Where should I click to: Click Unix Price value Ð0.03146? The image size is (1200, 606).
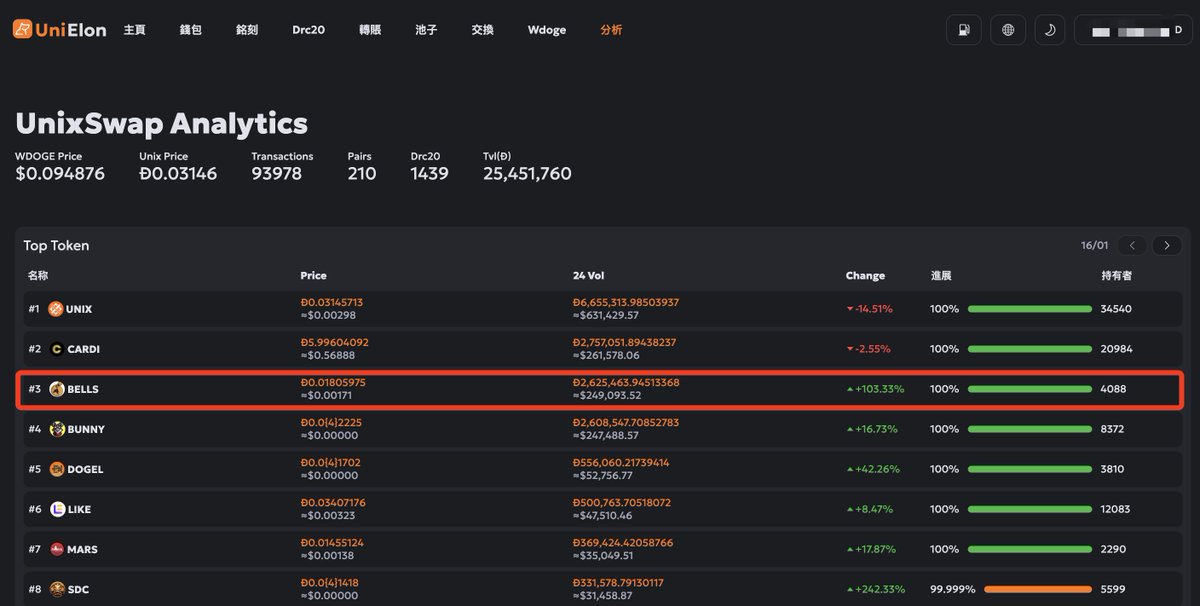point(178,174)
